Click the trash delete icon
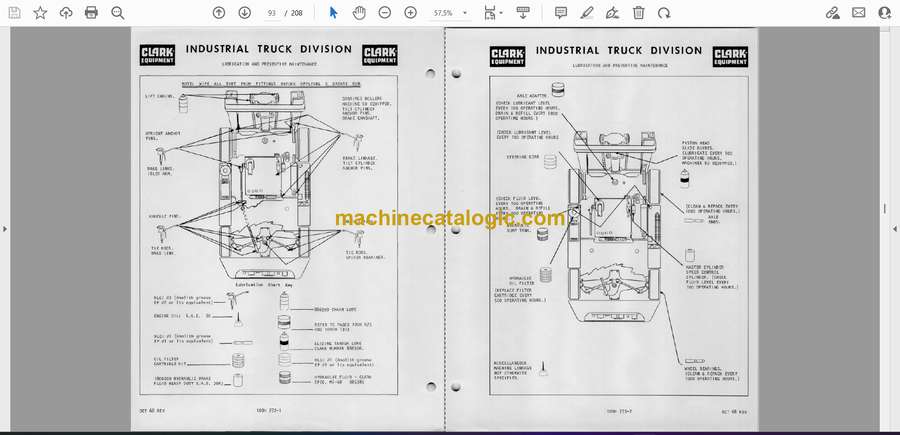This screenshot has width=900, height=435. point(638,13)
